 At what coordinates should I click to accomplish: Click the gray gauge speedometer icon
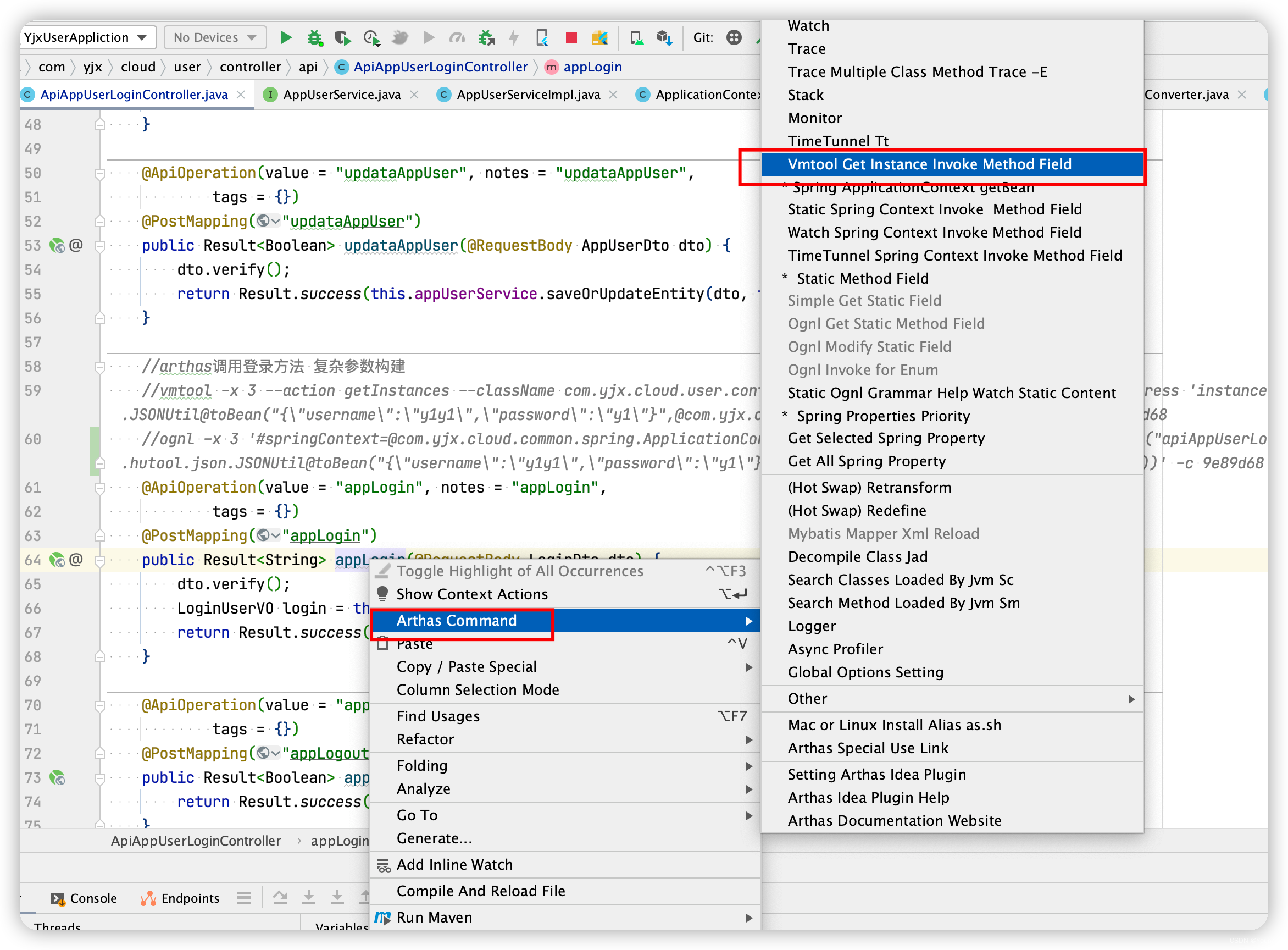457,38
